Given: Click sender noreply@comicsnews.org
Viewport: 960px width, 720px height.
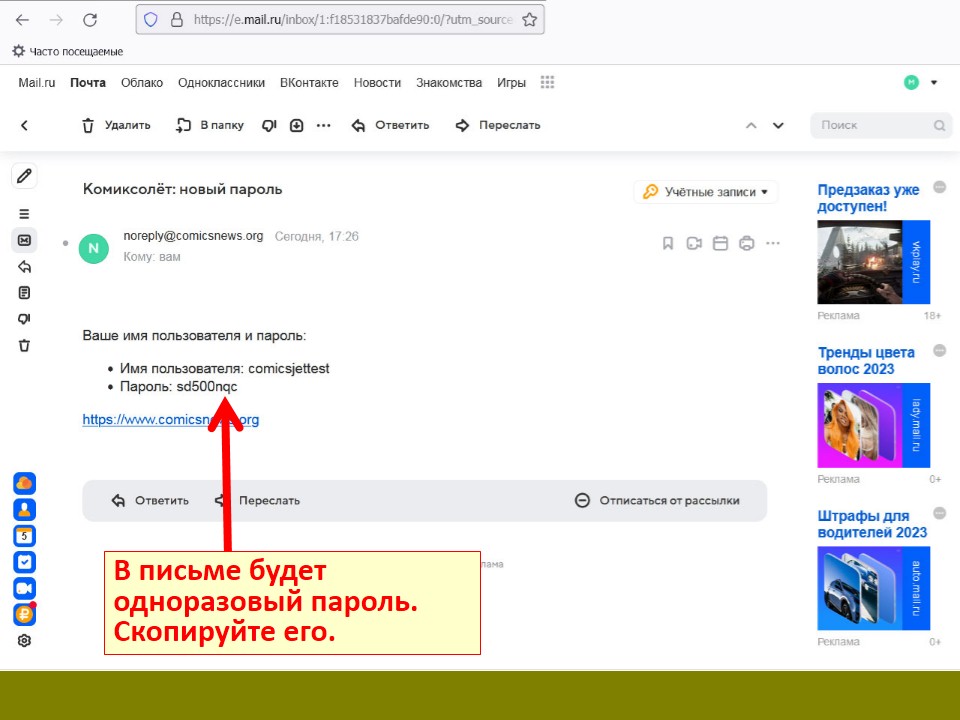Looking at the screenshot, I should (193, 236).
